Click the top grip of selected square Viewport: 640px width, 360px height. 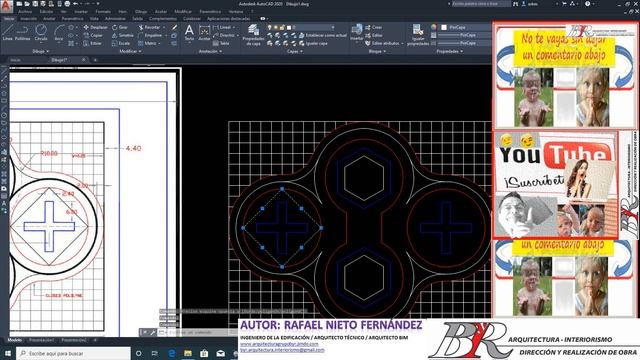(282, 189)
